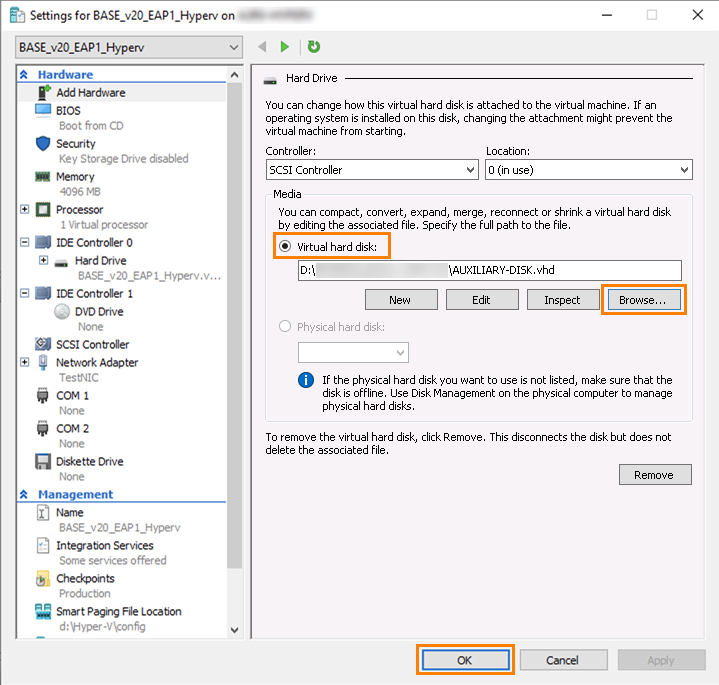This screenshot has height=685, width=719.
Task: Collapse the Hardware section header
Action: 24,75
